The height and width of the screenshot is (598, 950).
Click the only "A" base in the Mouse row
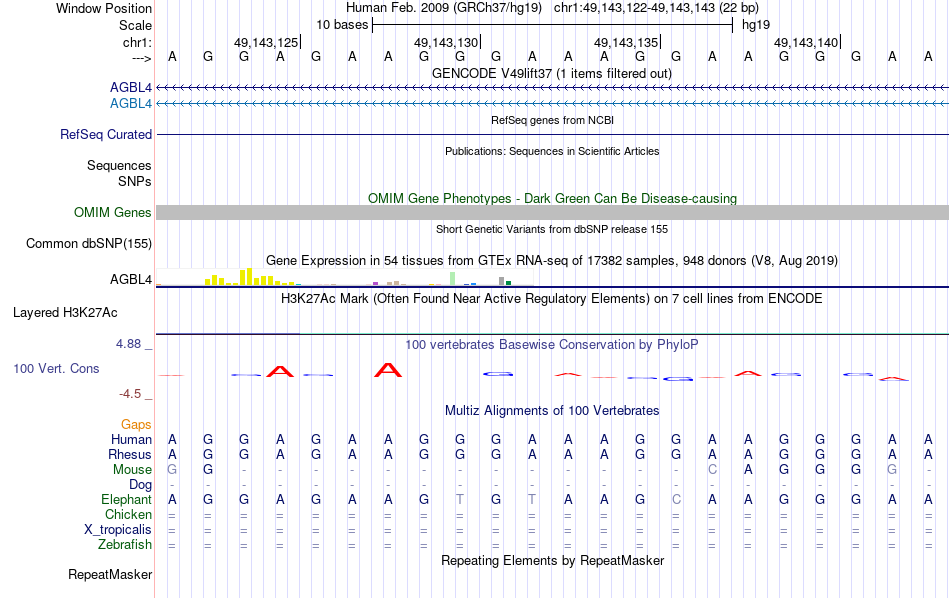(748, 470)
